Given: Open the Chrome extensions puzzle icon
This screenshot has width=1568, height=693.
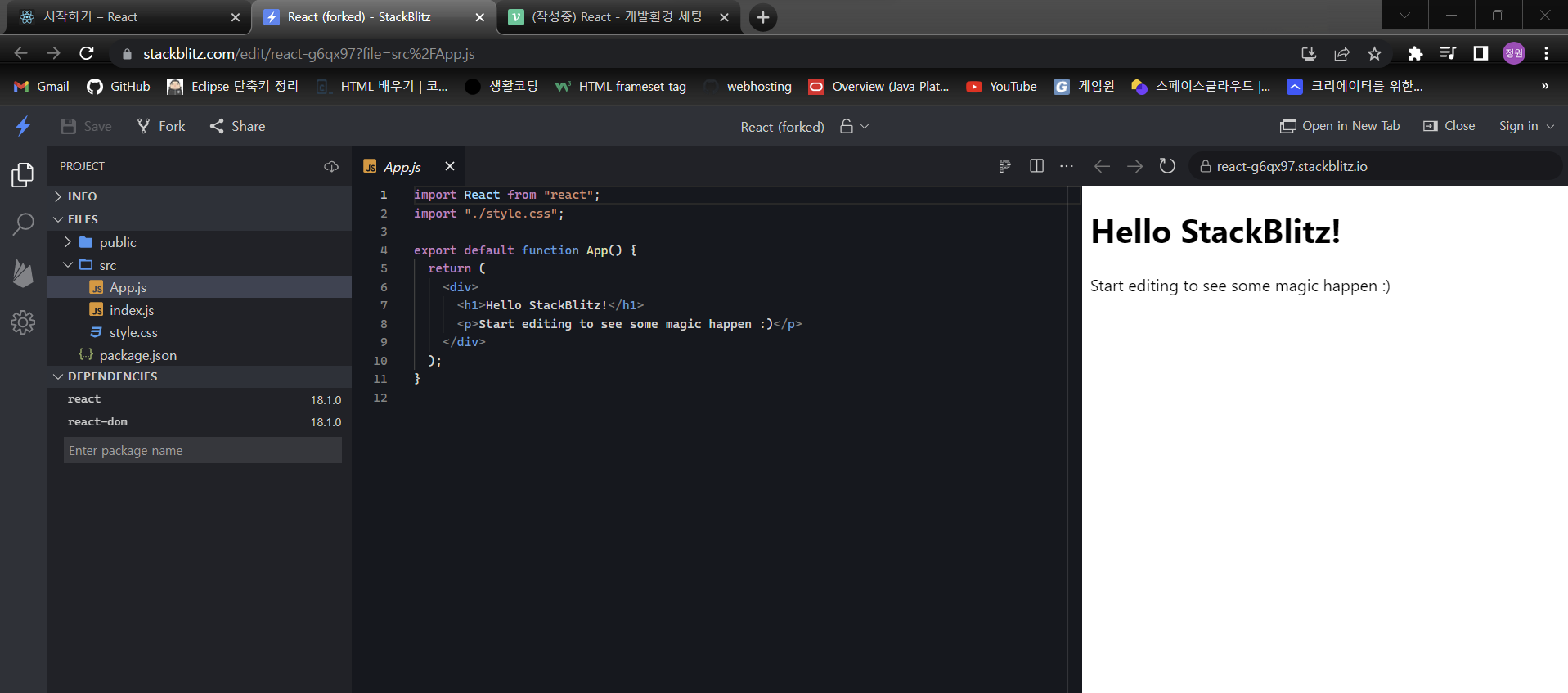Looking at the screenshot, I should (x=1415, y=53).
